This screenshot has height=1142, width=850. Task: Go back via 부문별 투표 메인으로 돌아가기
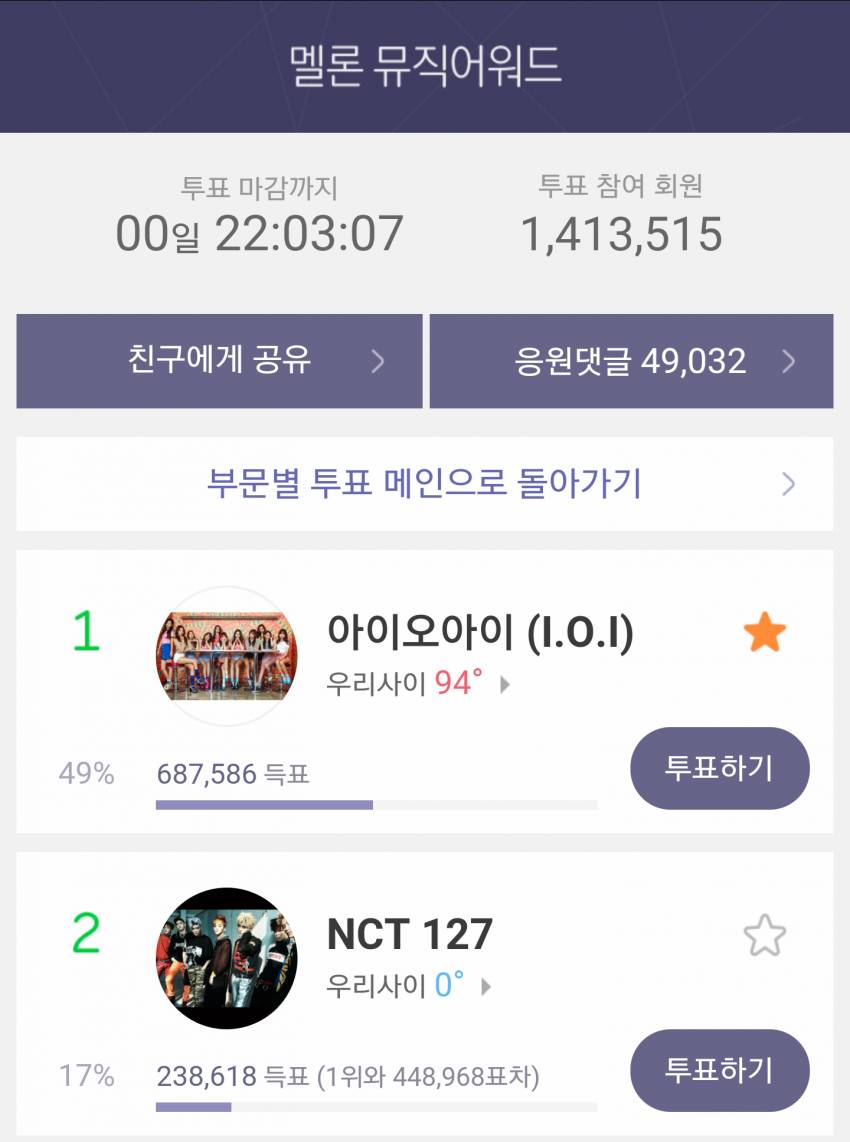coord(424,484)
